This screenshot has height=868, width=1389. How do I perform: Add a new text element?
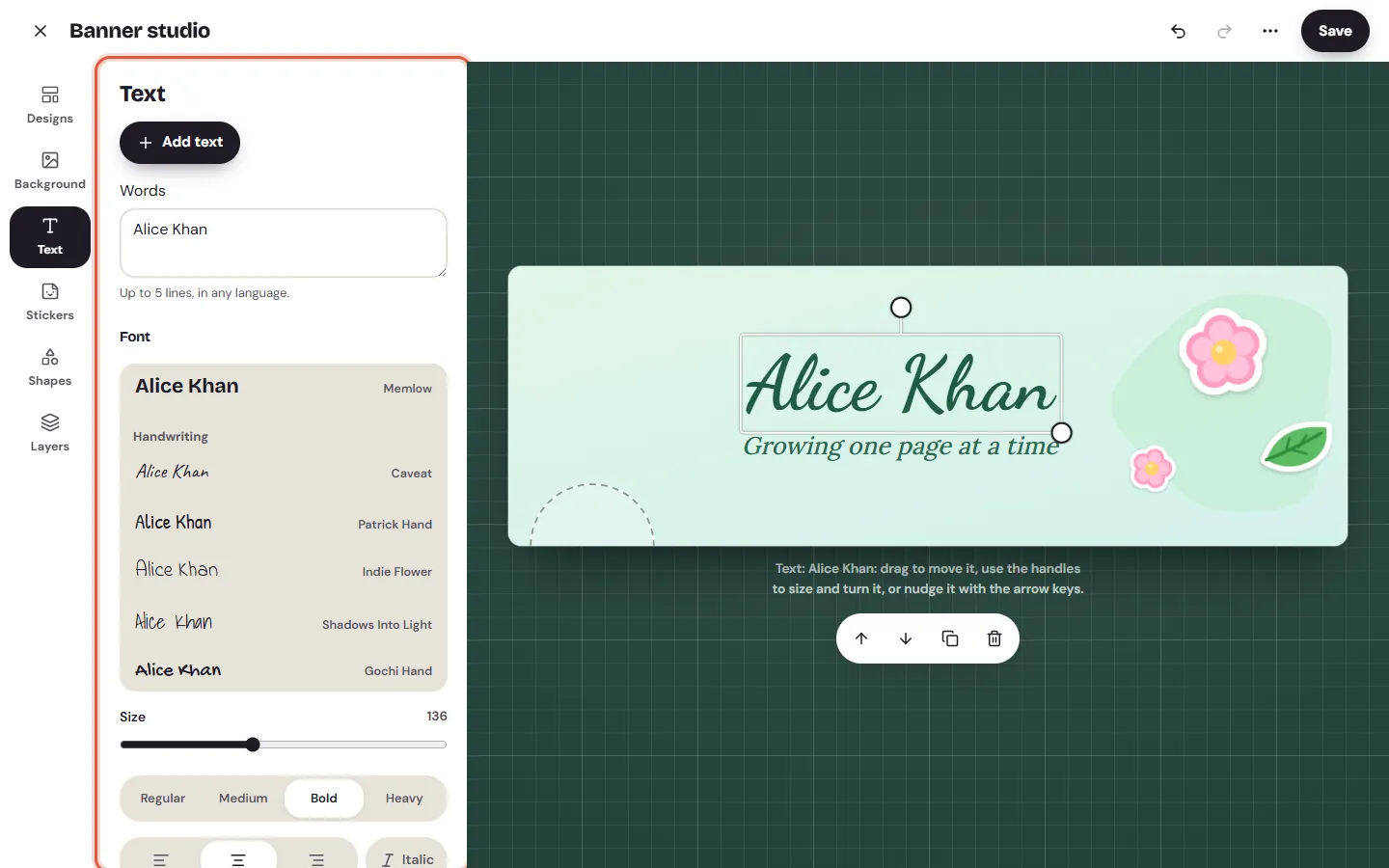pos(179,143)
